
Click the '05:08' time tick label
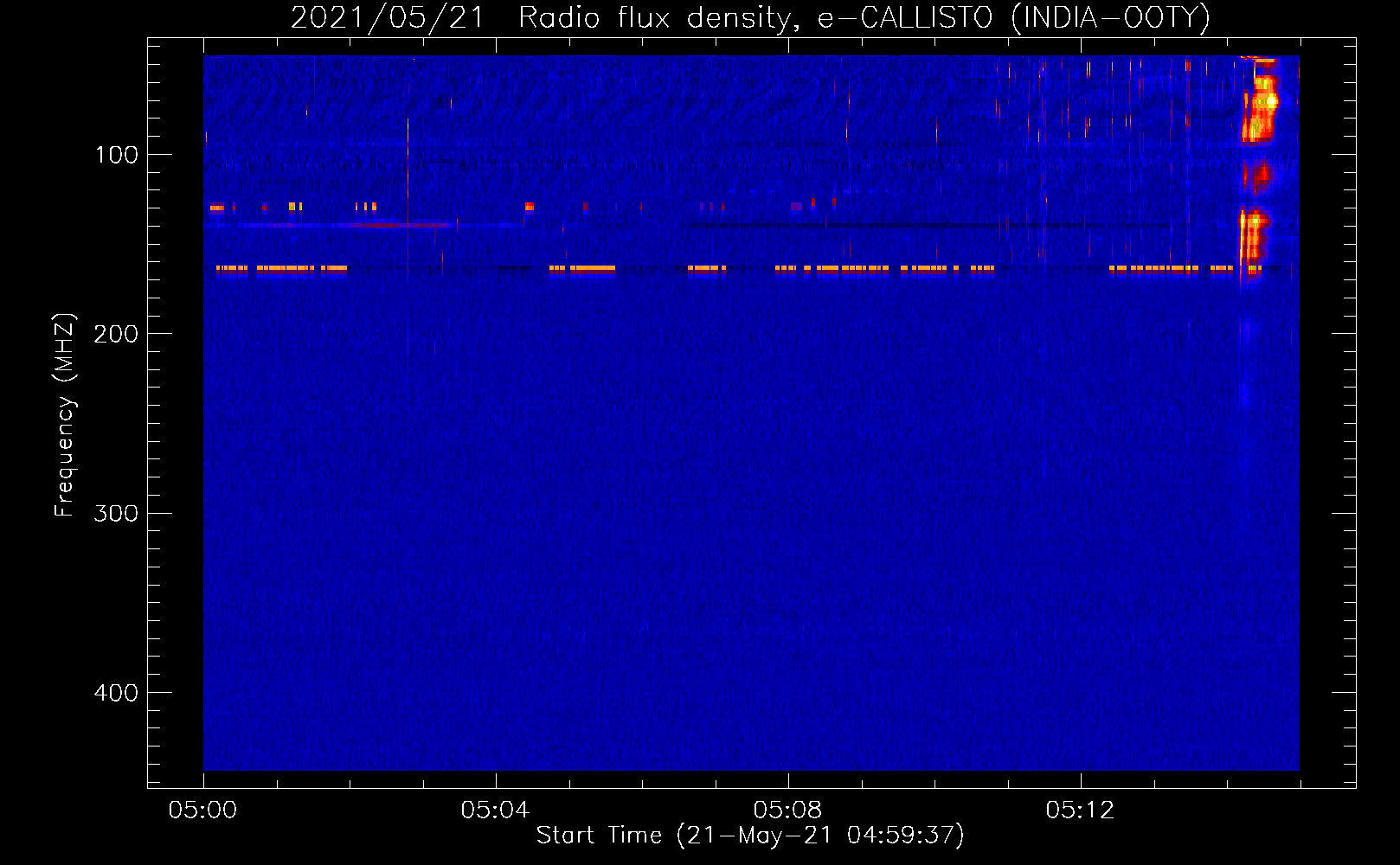pos(787,811)
